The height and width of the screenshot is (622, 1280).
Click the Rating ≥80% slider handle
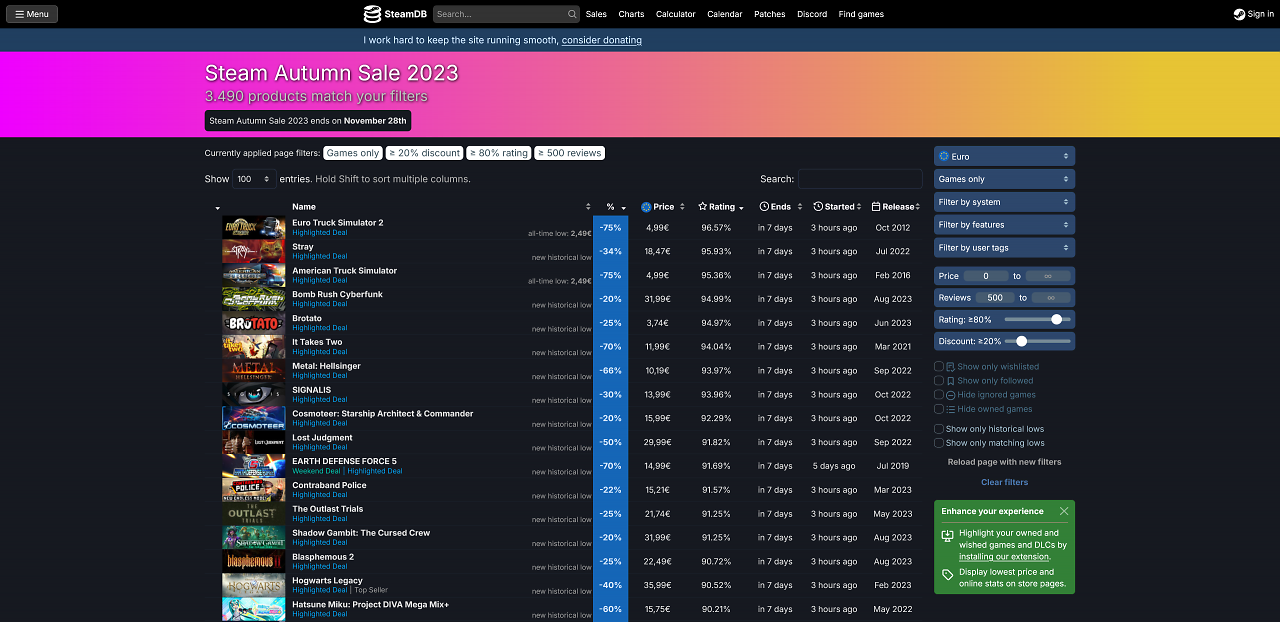(1057, 319)
